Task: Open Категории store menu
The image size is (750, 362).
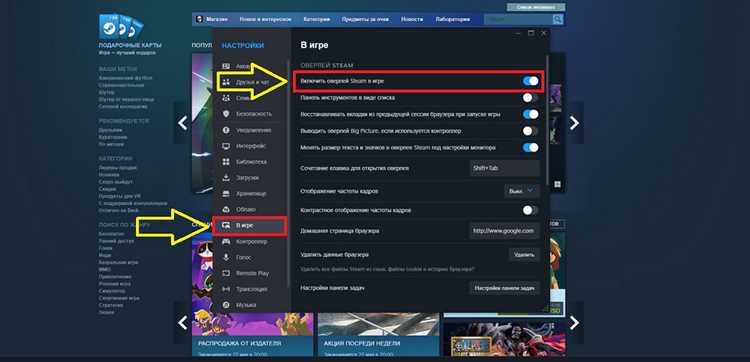Action: point(317,20)
